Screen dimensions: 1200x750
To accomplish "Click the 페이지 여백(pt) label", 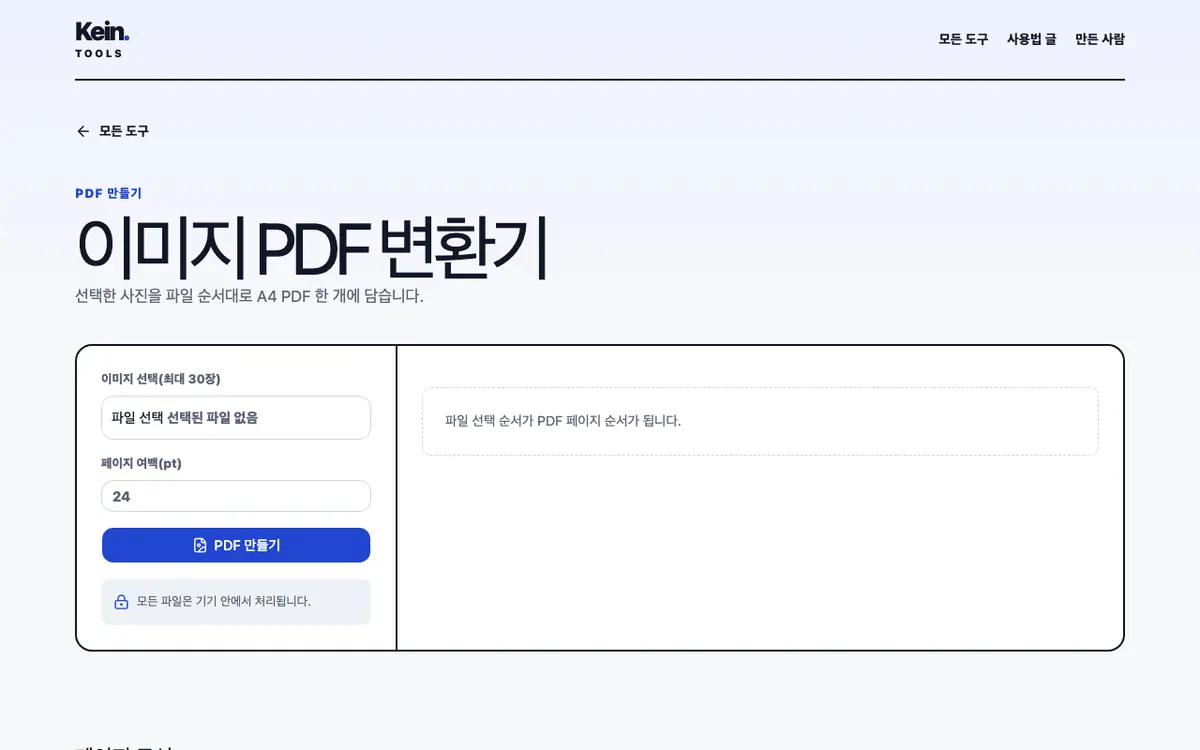I will [x=141, y=463].
